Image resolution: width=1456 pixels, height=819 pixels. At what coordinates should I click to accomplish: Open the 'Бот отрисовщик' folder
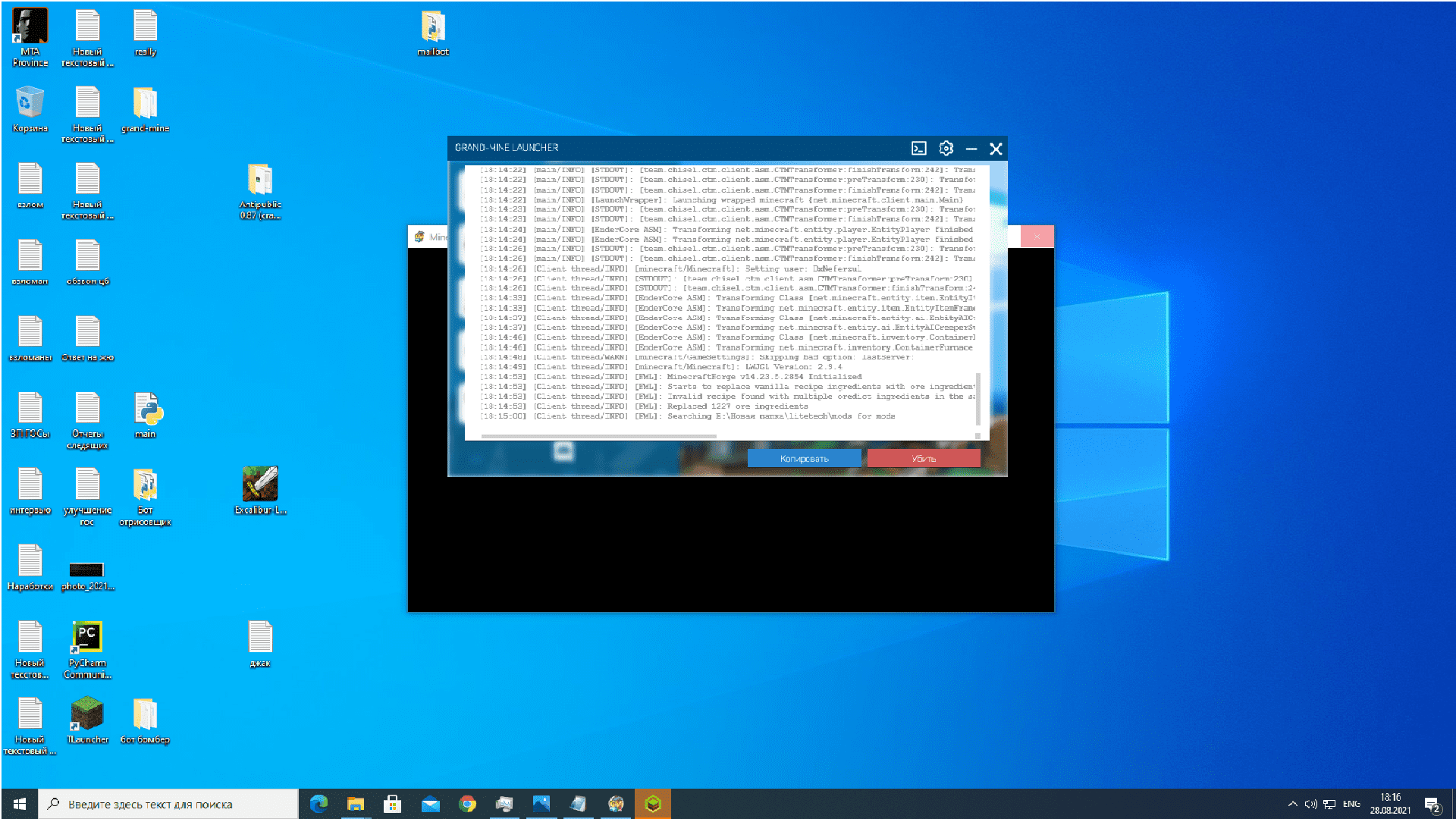coord(145,498)
